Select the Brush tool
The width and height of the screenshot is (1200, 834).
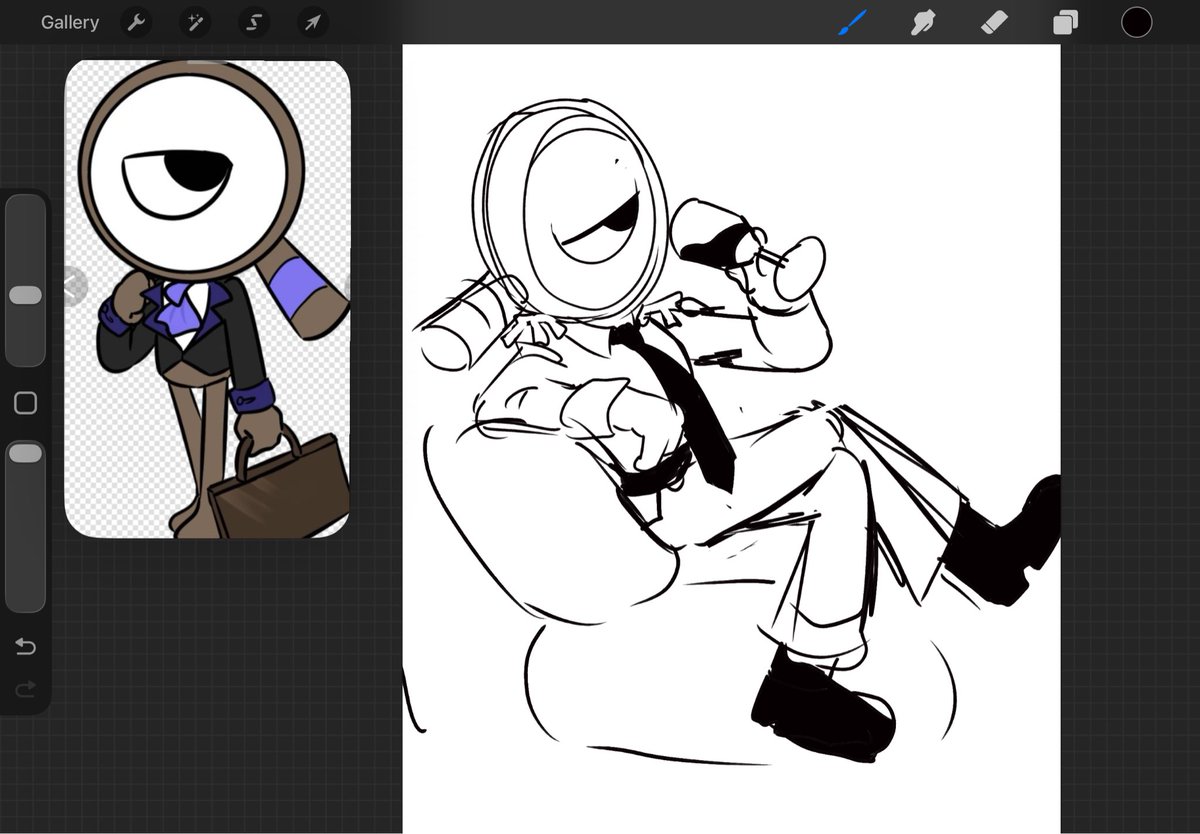[x=852, y=22]
